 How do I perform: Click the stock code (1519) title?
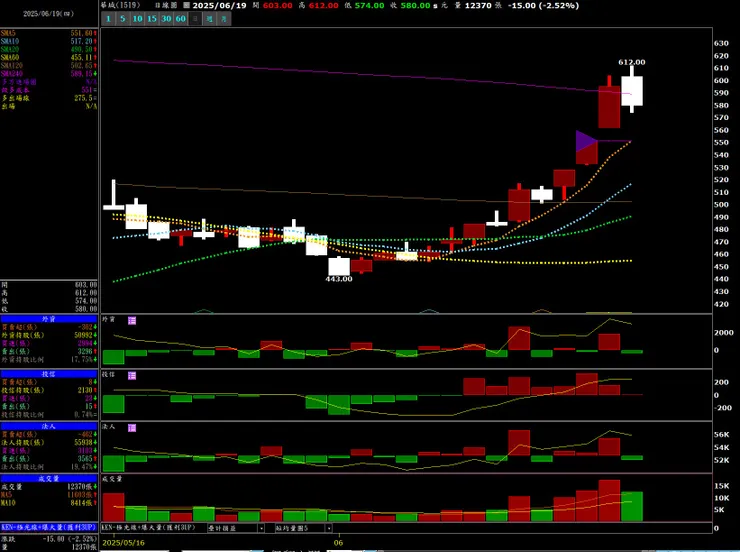120,5
